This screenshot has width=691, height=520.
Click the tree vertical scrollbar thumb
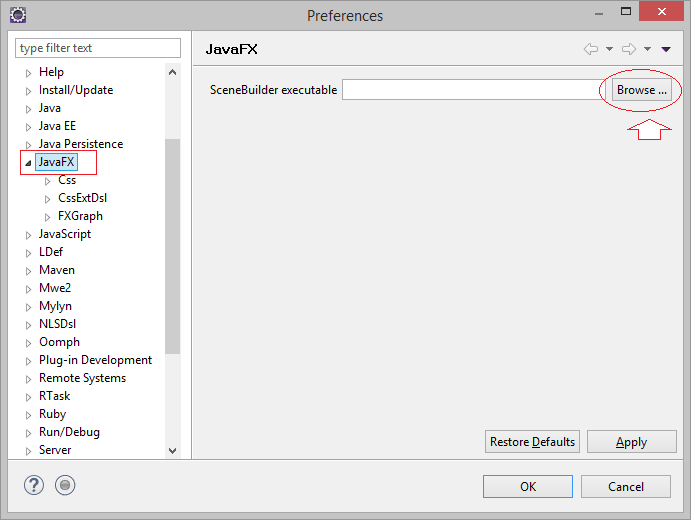coord(173,246)
